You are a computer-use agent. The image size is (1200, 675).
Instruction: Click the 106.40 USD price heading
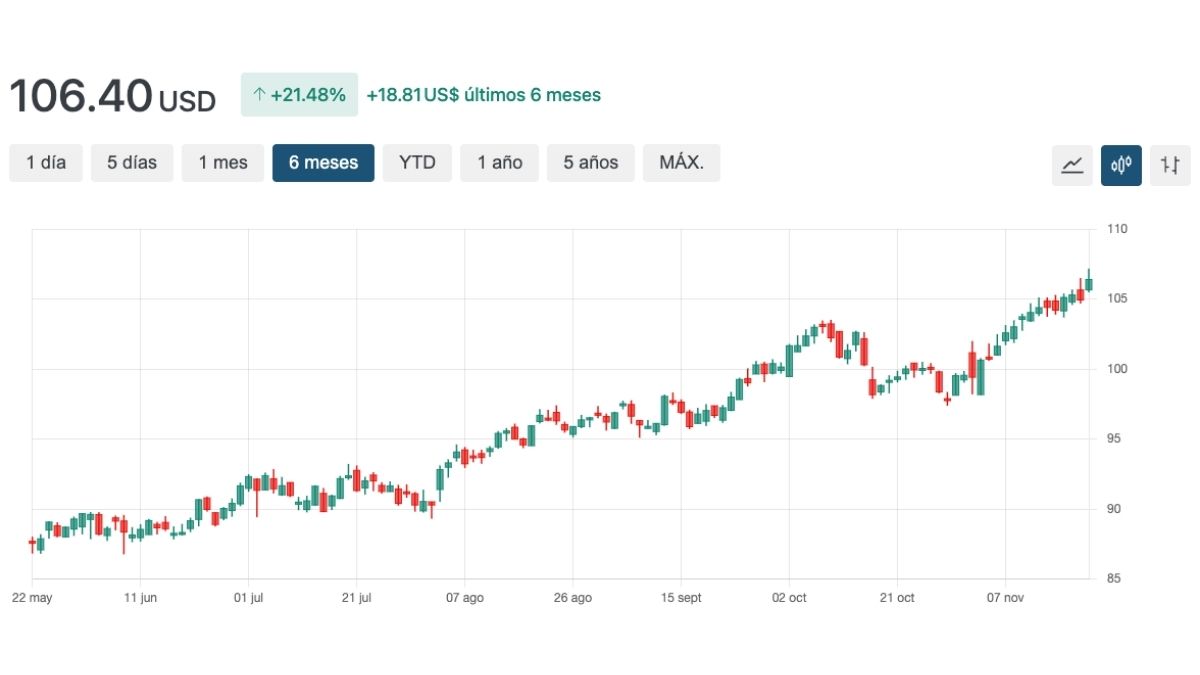click(112, 97)
